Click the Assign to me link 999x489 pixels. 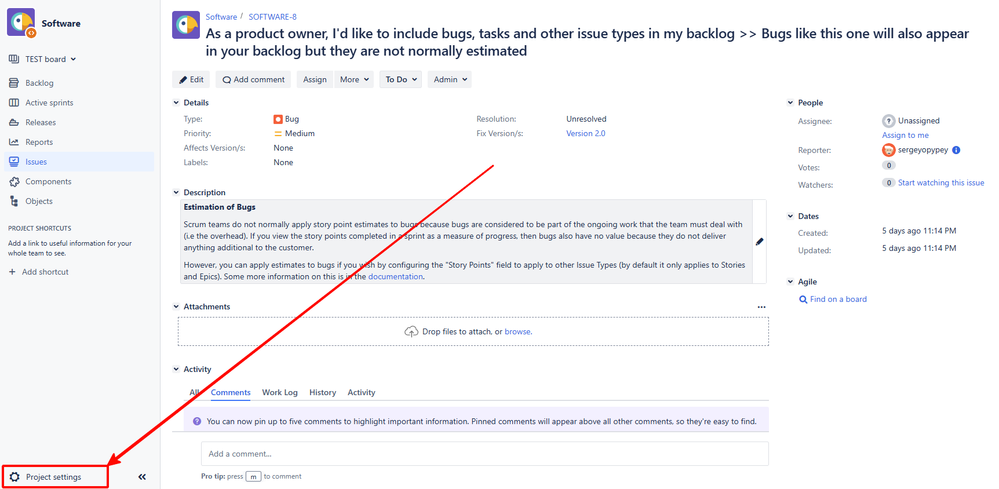(x=905, y=135)
